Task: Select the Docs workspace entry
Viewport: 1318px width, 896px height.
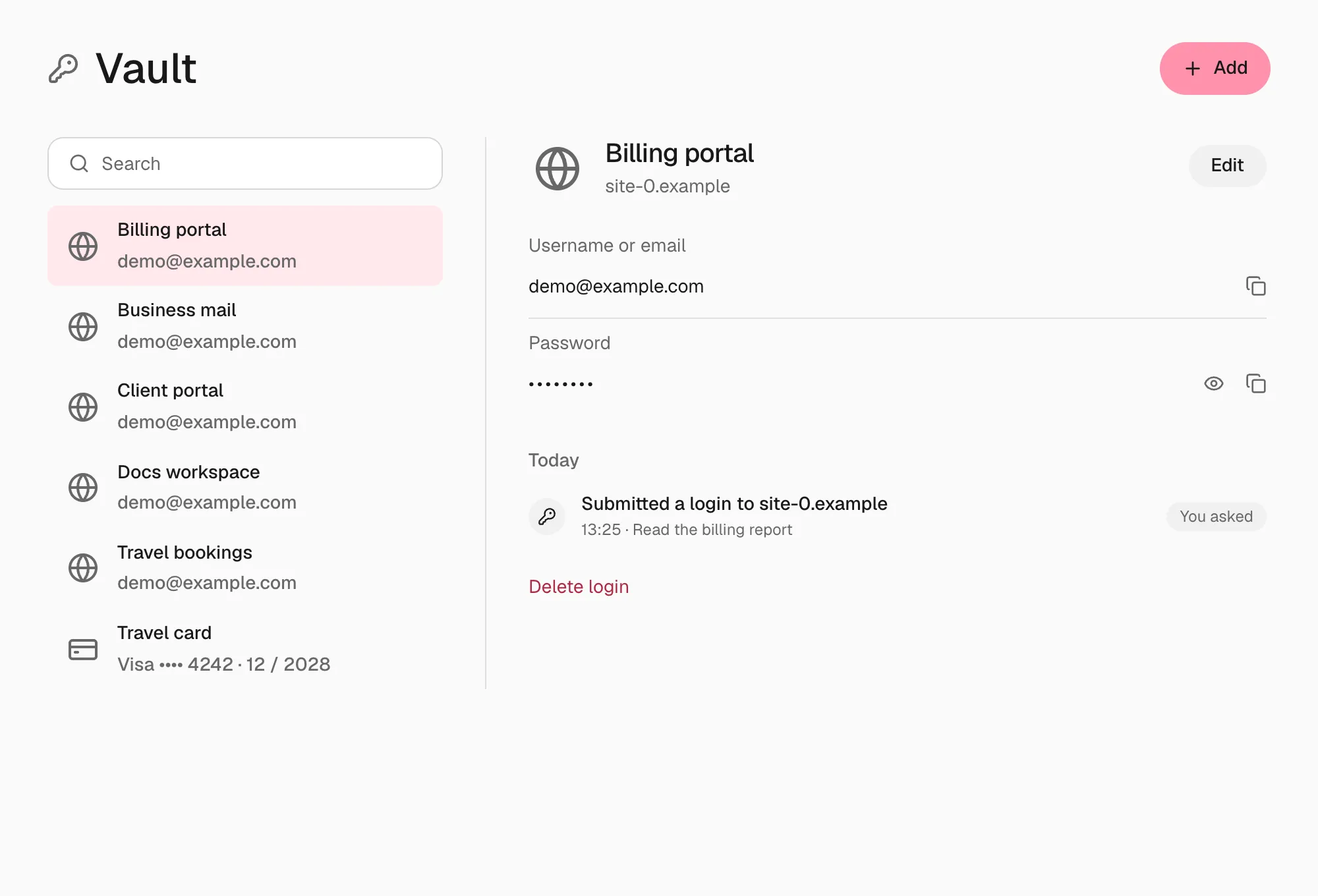Action: point(245,487)
